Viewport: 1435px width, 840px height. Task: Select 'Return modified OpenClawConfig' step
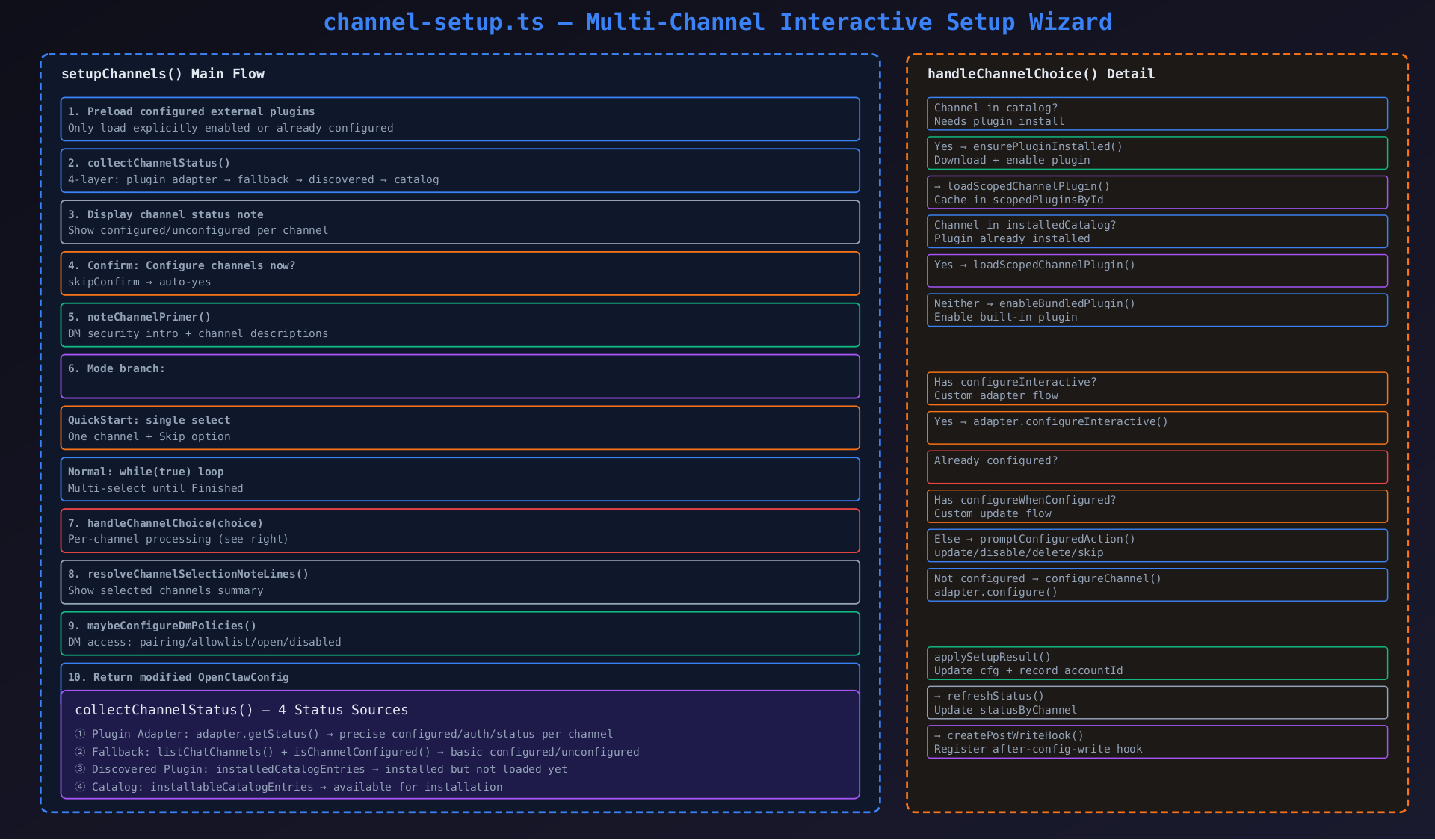tap(460, 676)
